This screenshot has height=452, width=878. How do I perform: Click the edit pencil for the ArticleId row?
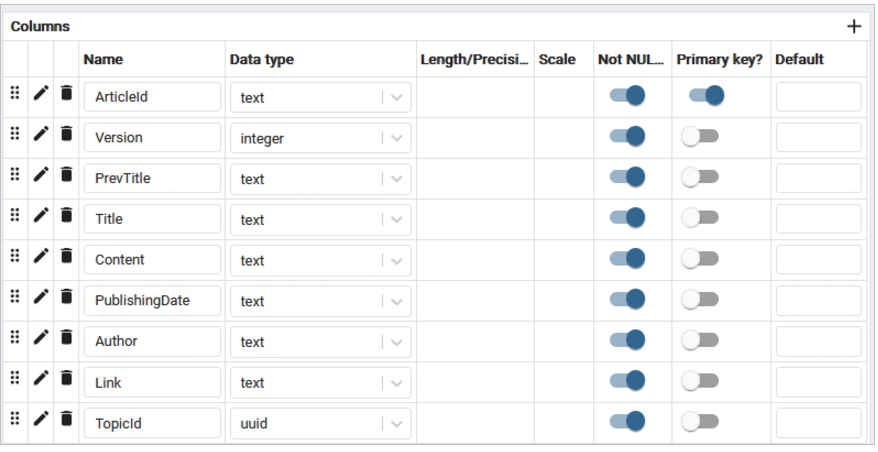coord(41,93)
